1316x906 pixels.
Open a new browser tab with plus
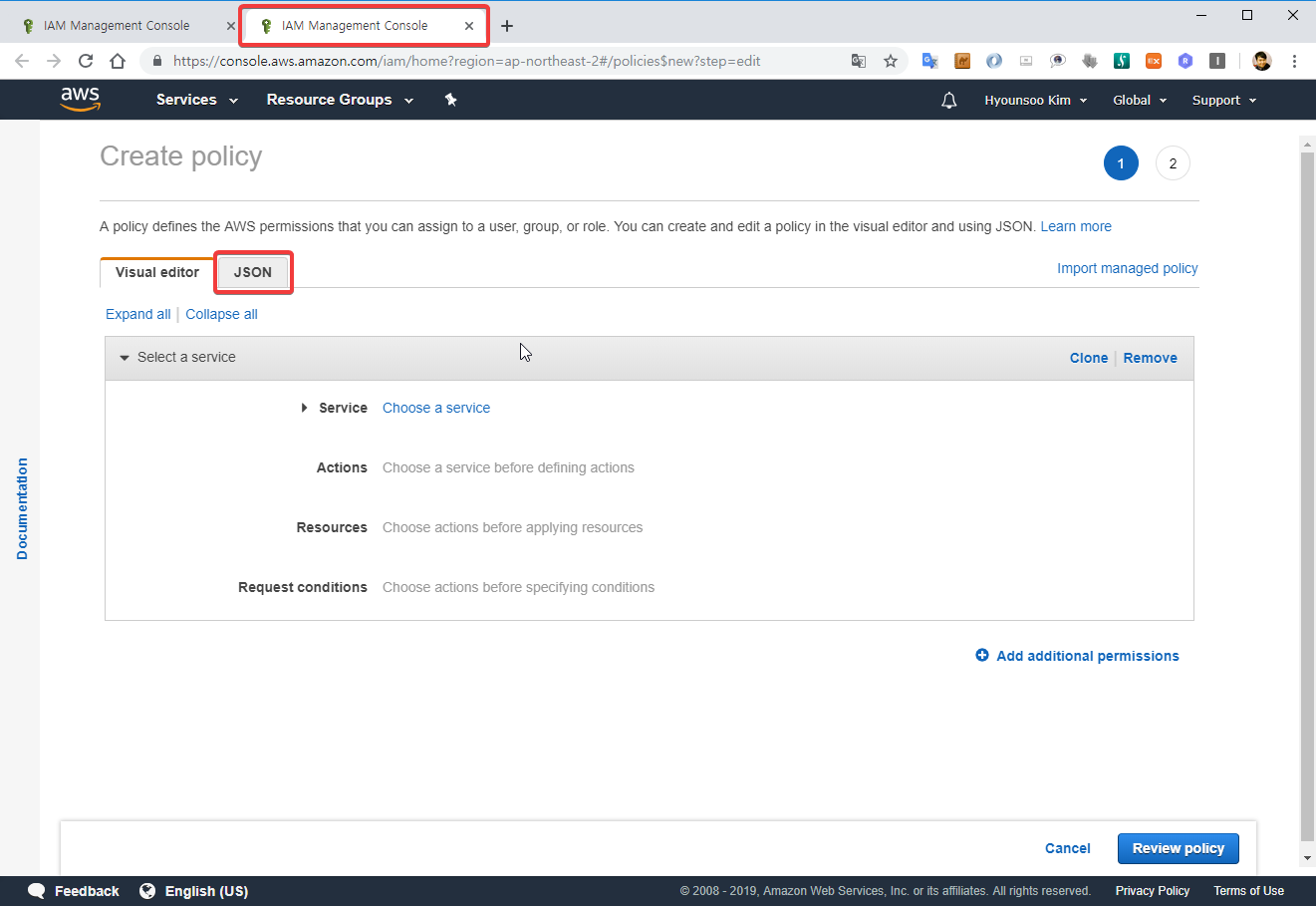507,26
